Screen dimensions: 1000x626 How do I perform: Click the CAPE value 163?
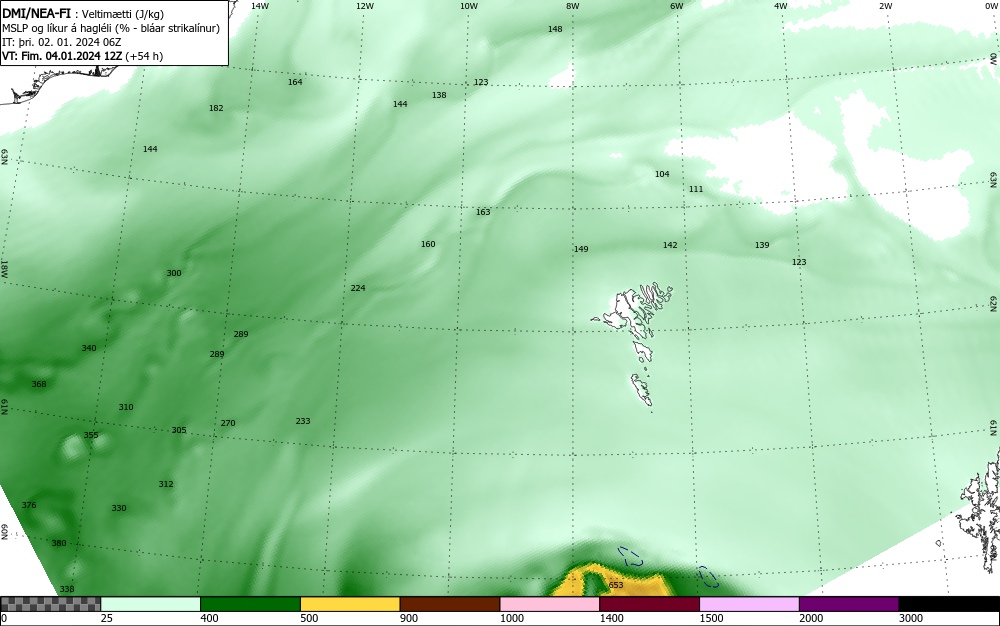coord(483,212)
